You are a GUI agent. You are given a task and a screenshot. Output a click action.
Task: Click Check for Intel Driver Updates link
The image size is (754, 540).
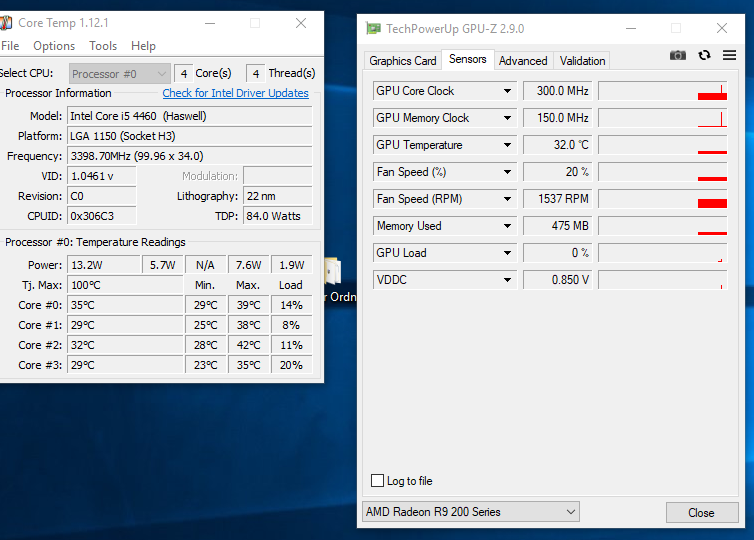(x=236, y=93)
